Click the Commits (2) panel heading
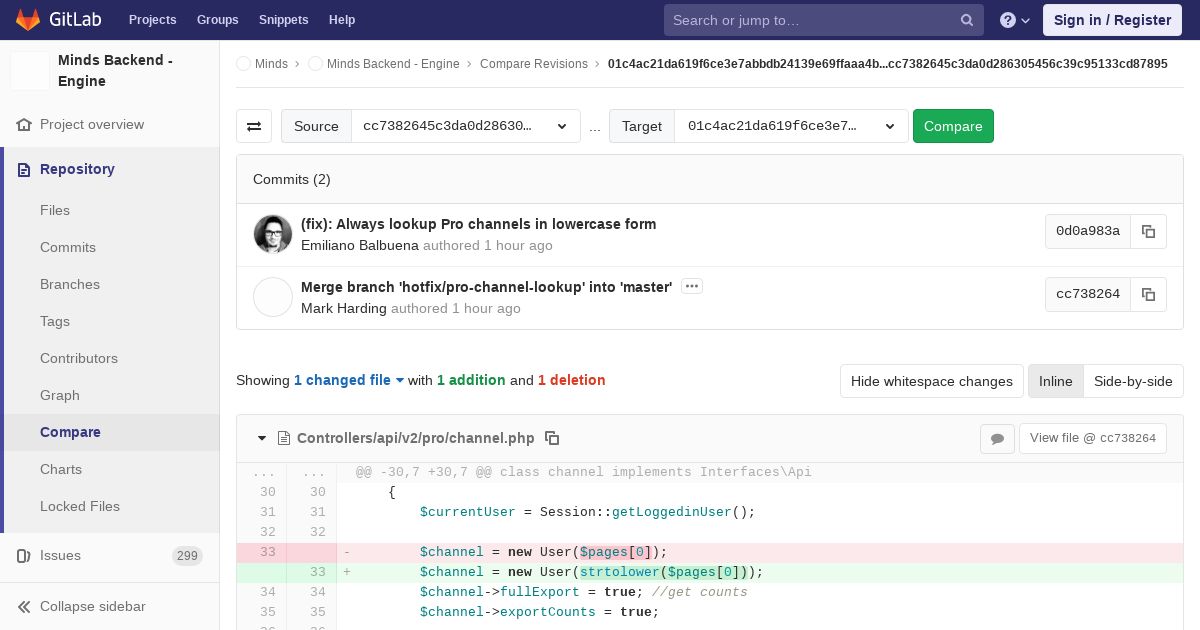1200x630 pixels. coord(292,179)
